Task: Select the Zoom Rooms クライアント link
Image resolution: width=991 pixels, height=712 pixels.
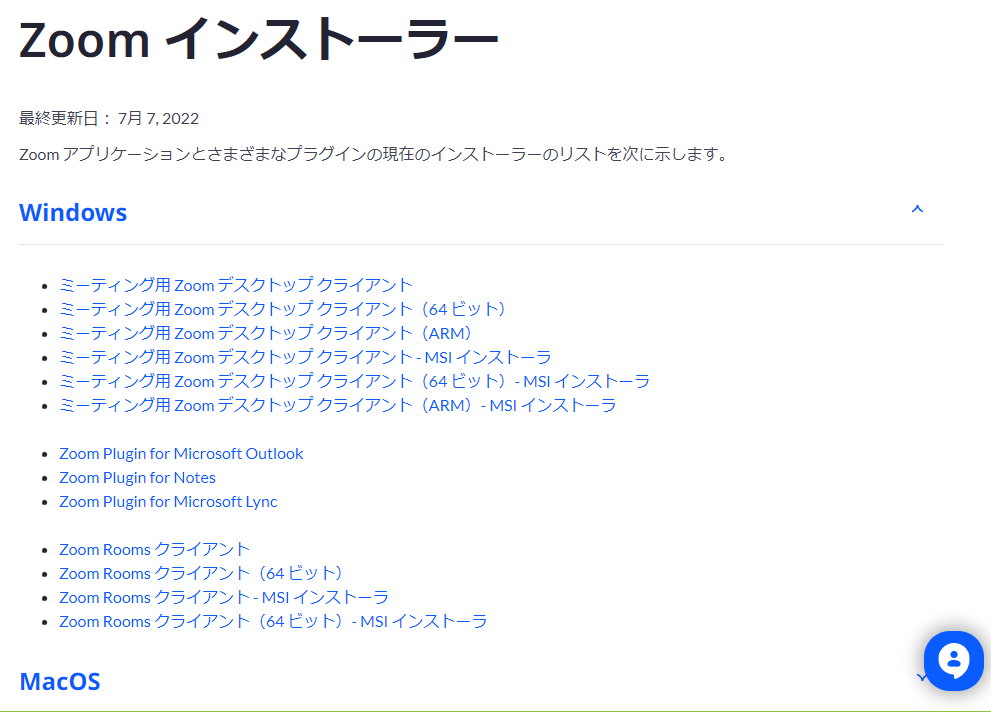Action: [x=154, y=549]
